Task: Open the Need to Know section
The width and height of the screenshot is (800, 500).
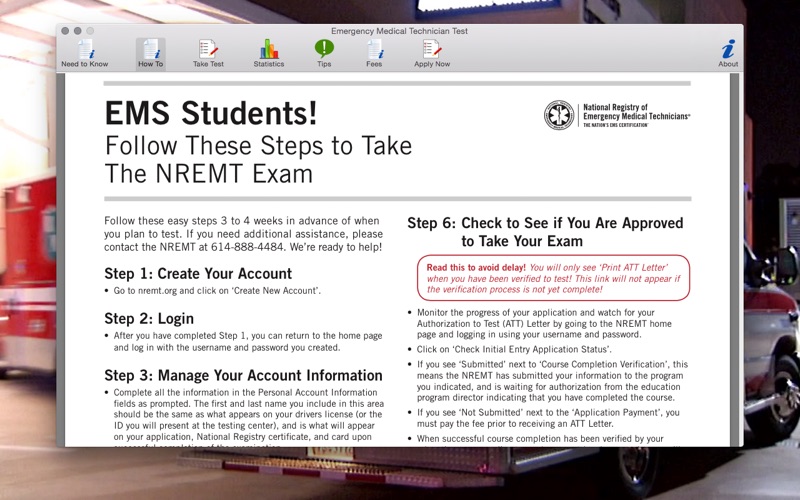Action: click(x=85, y=54)
